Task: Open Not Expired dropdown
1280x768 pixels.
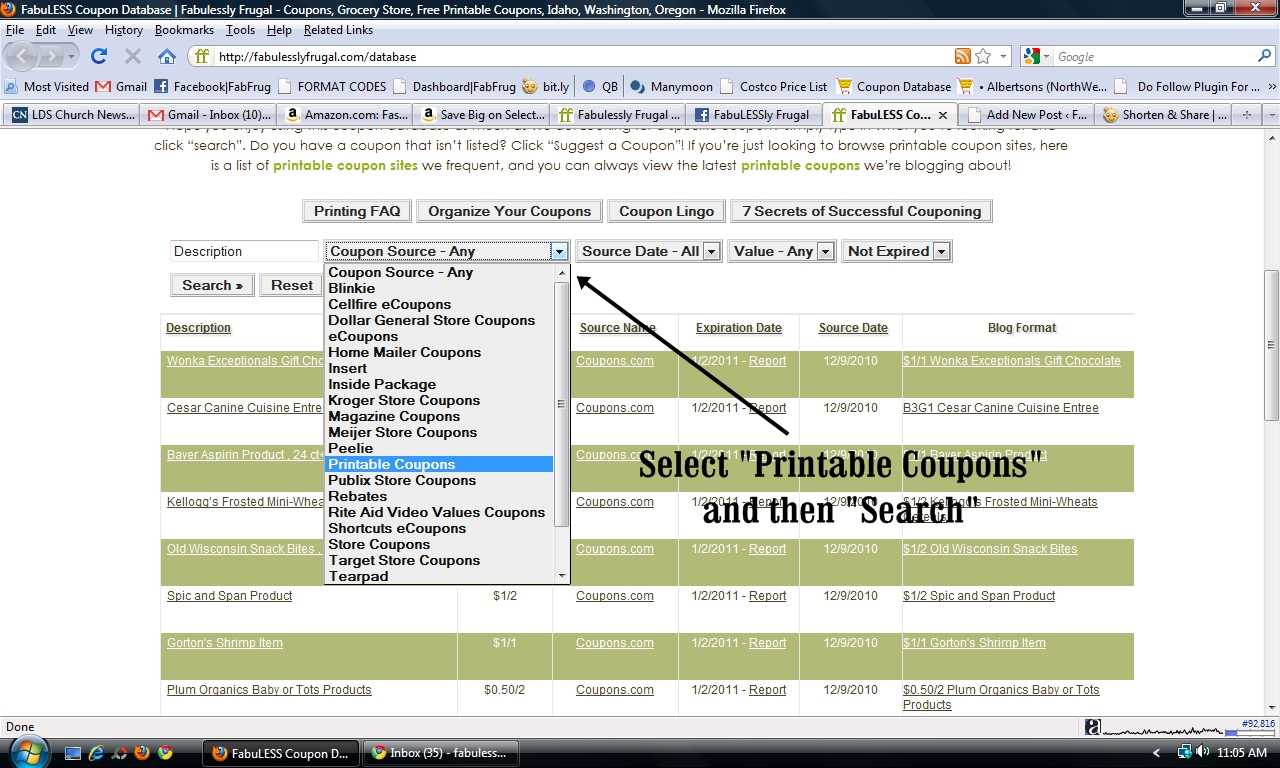Action: [x=897, y=252]
